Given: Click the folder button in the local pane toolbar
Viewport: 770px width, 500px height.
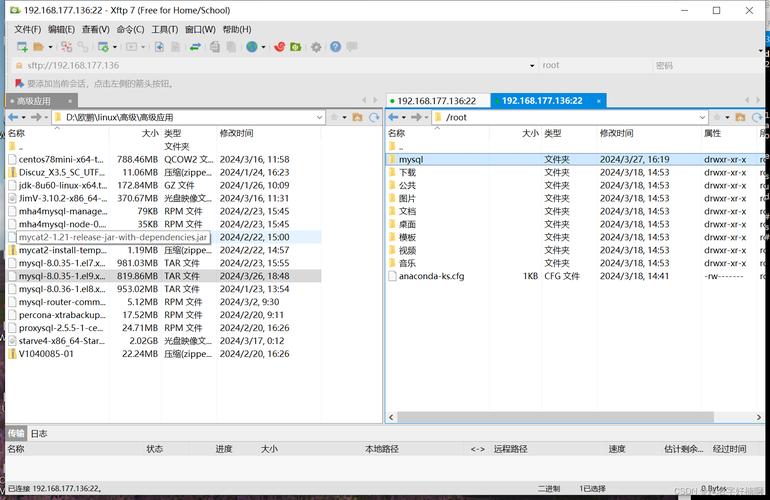Looking at the screenshot, I should [358, 117].
